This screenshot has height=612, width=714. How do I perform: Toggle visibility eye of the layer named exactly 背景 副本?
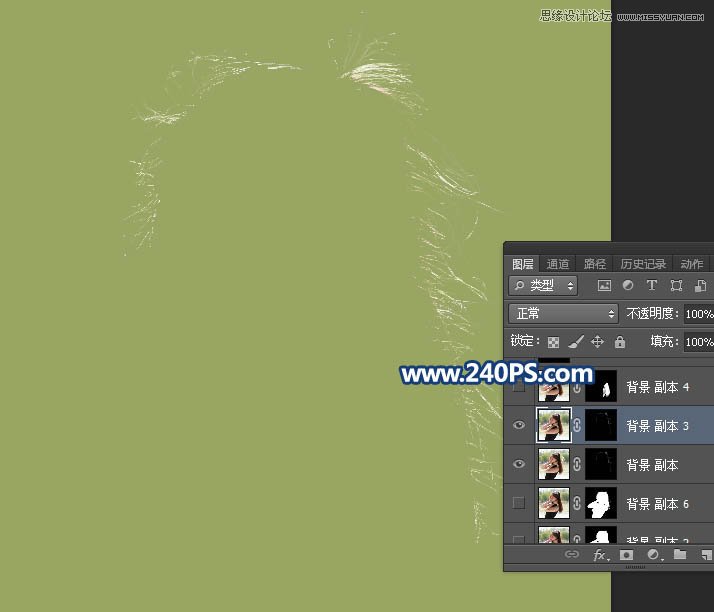pos(519,464)
